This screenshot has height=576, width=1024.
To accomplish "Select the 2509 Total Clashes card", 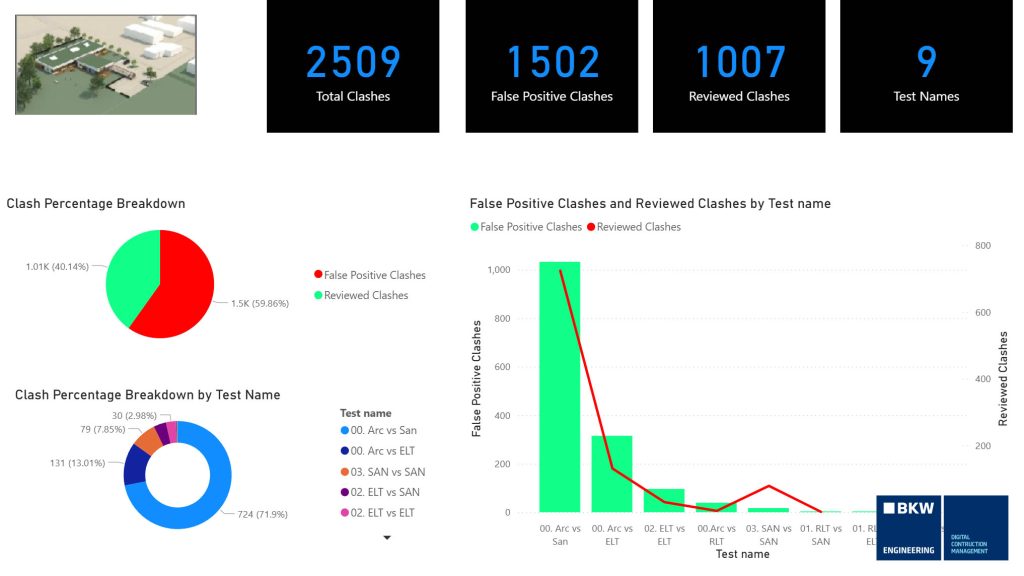I will coord(353,66).
